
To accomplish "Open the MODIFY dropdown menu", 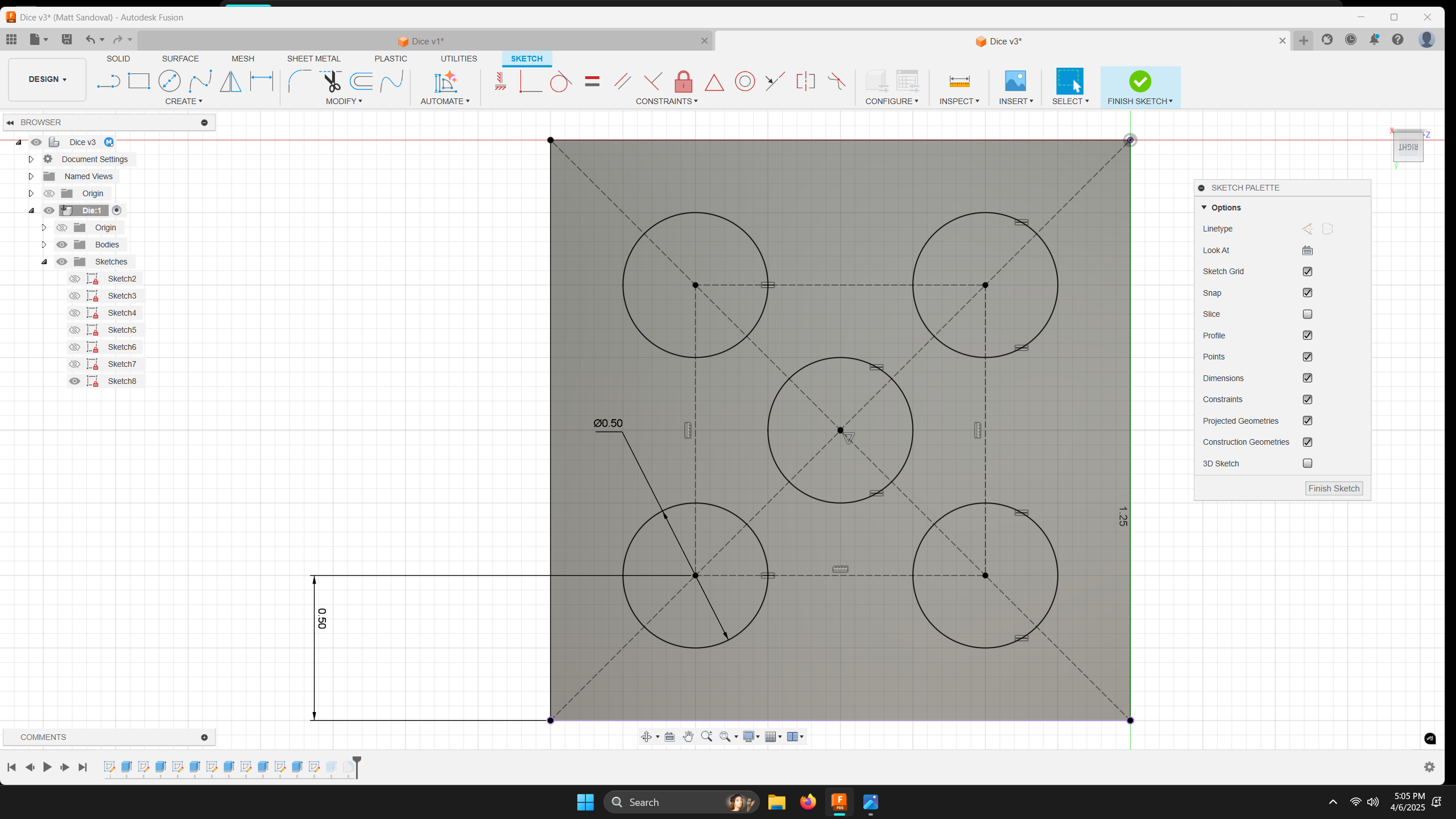I will tap(344, 101).
